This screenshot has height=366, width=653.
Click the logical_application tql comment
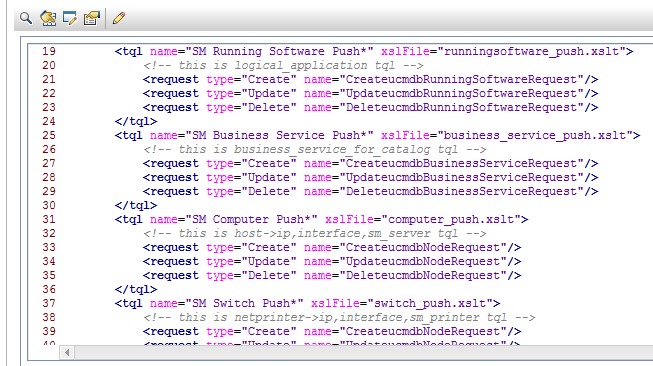click(283, 65)
